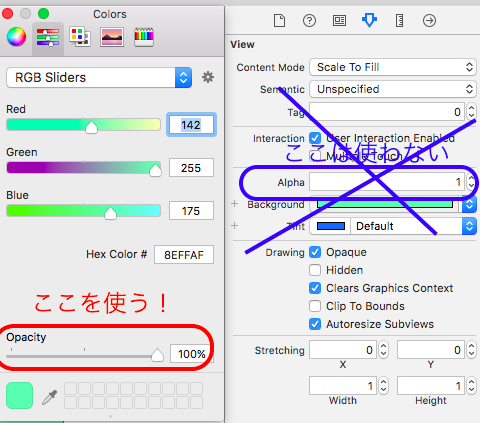Open the image palettes tab
This screenshot has width=480, height=423.
[112, 37]
